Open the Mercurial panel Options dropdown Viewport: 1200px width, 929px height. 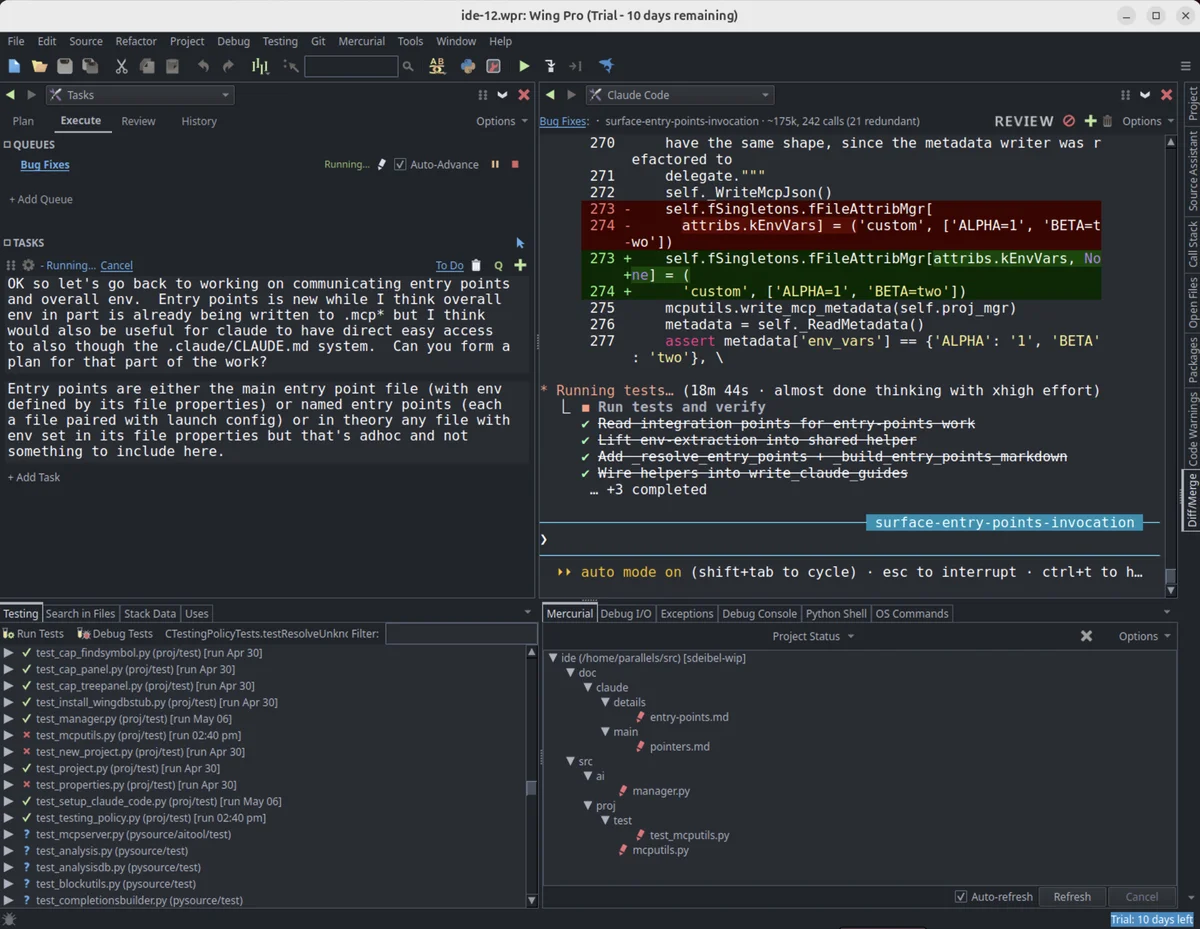pos(1144,636)
